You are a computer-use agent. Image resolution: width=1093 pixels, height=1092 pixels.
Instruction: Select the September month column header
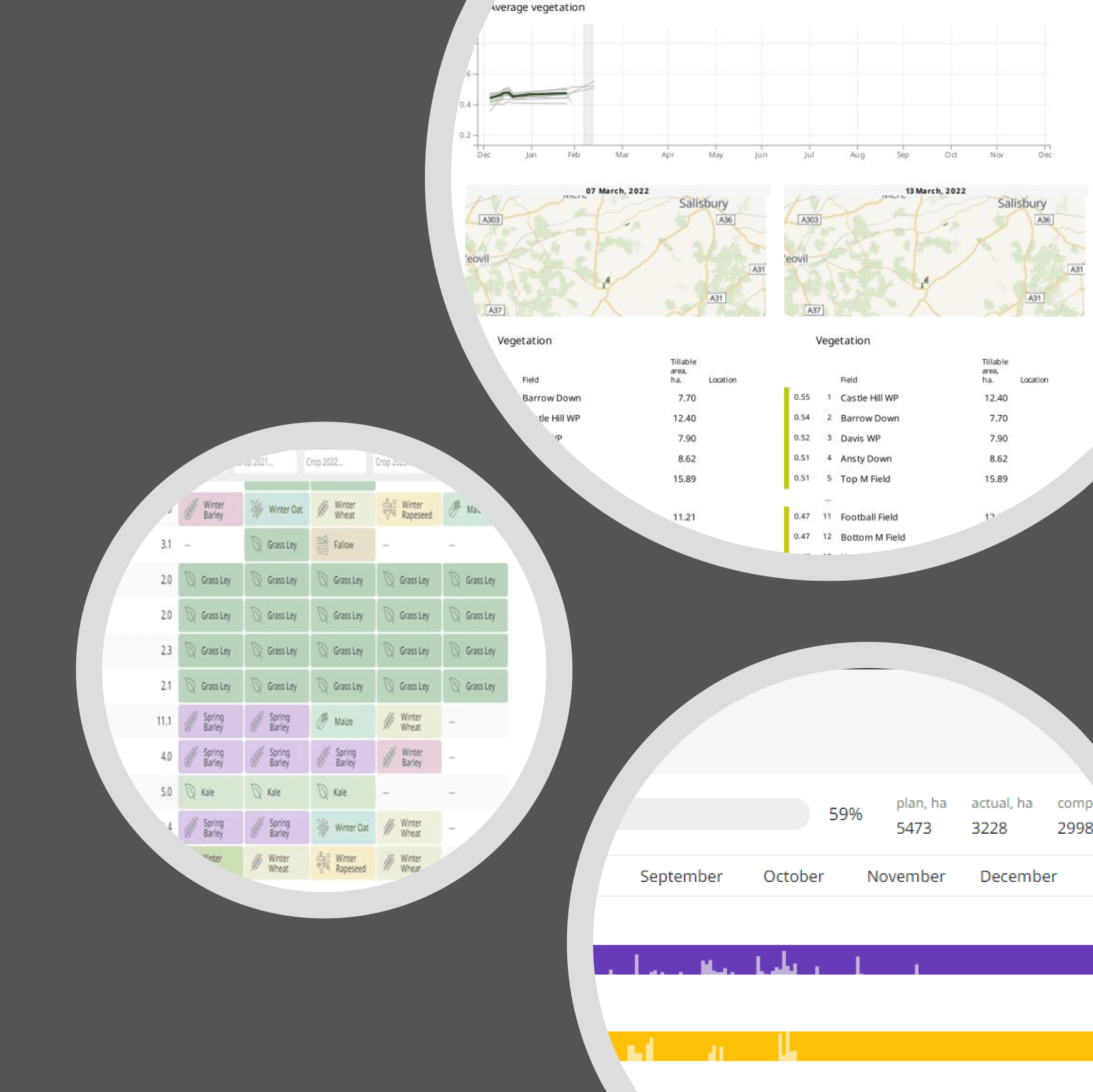(x=681, y=876)
